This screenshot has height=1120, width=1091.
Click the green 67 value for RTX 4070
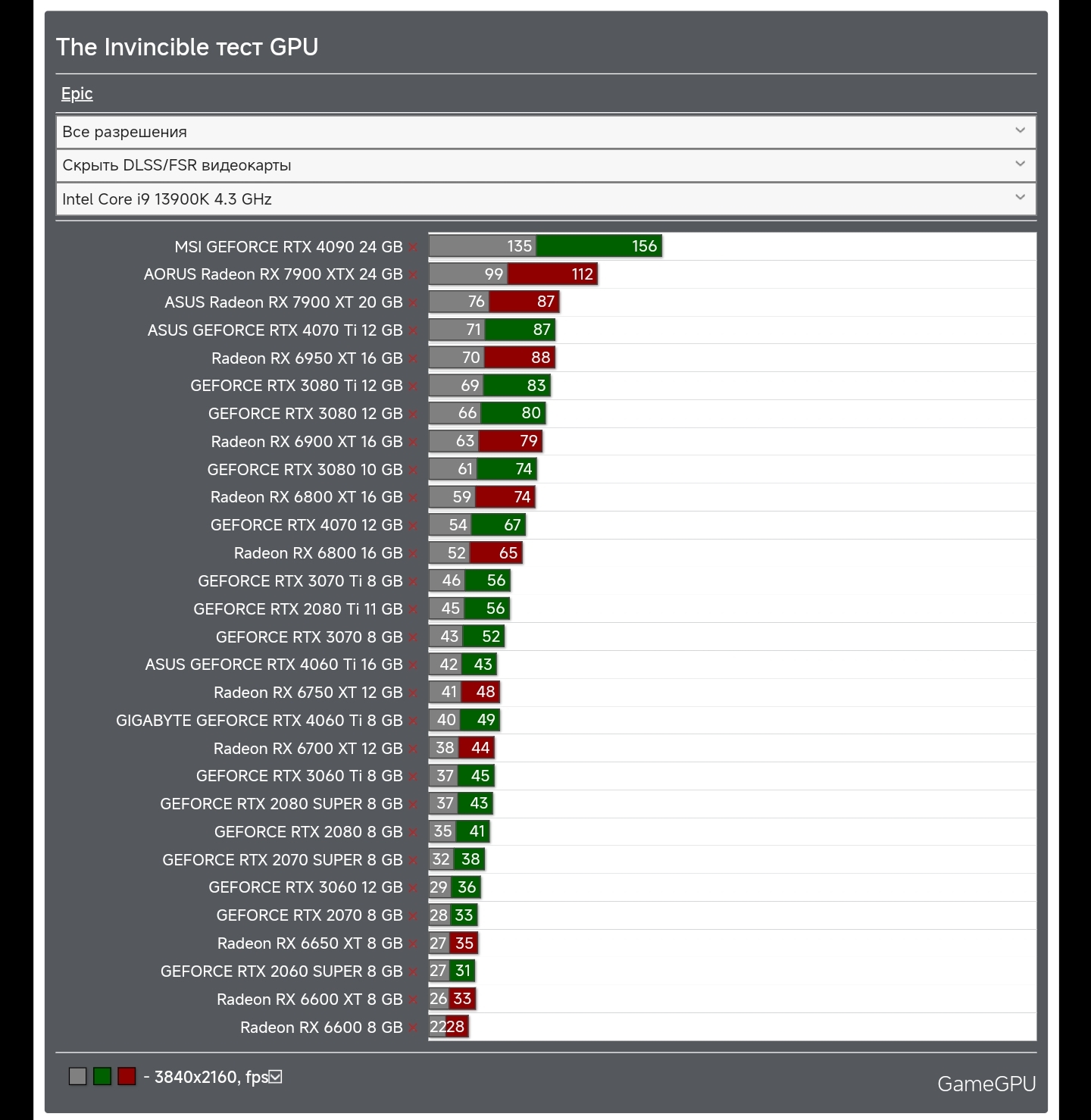(513, 525)
